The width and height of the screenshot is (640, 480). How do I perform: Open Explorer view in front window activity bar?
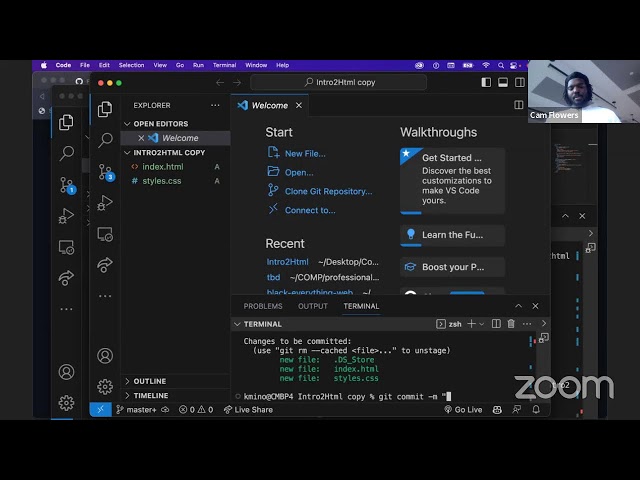coord(105,109)
